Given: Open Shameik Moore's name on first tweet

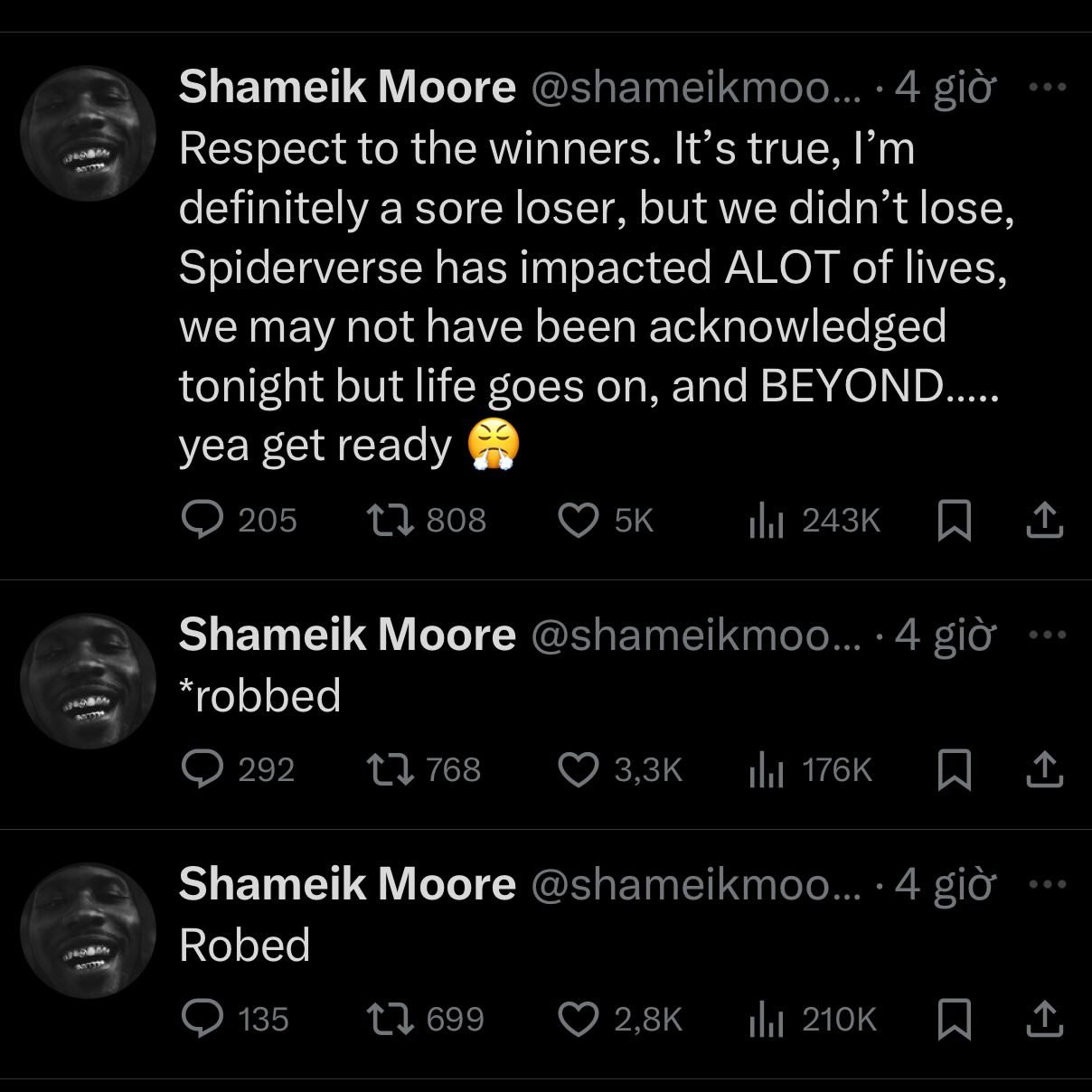Looking at the screenshot, I should click(347, 88).
